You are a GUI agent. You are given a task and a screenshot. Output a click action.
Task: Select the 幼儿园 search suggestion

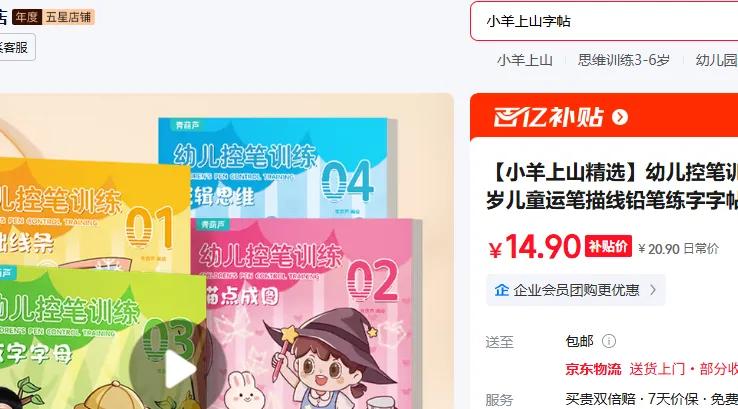click(716, 60)
